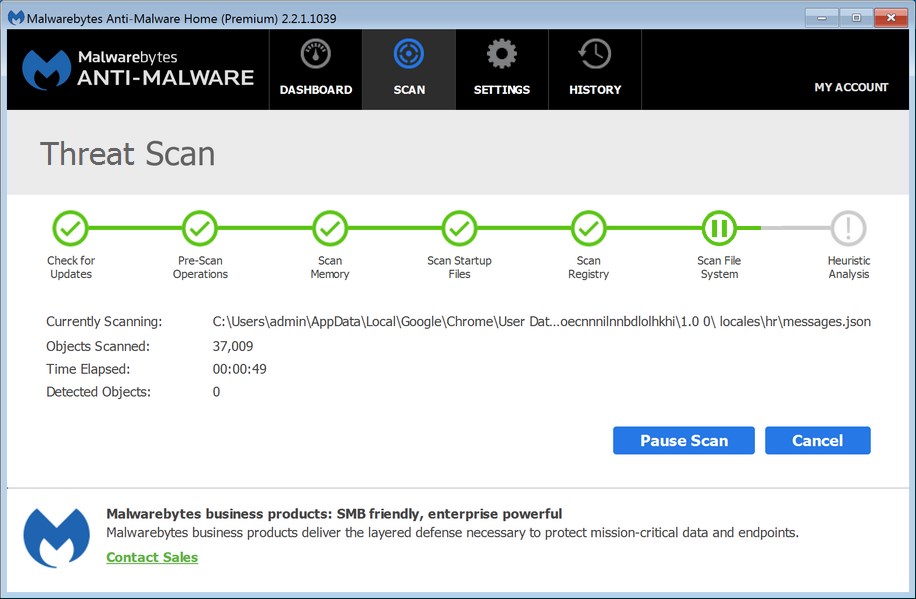Click the Time Elapsed label
Screen dimensions: 916x599
(x=88, y=369)
